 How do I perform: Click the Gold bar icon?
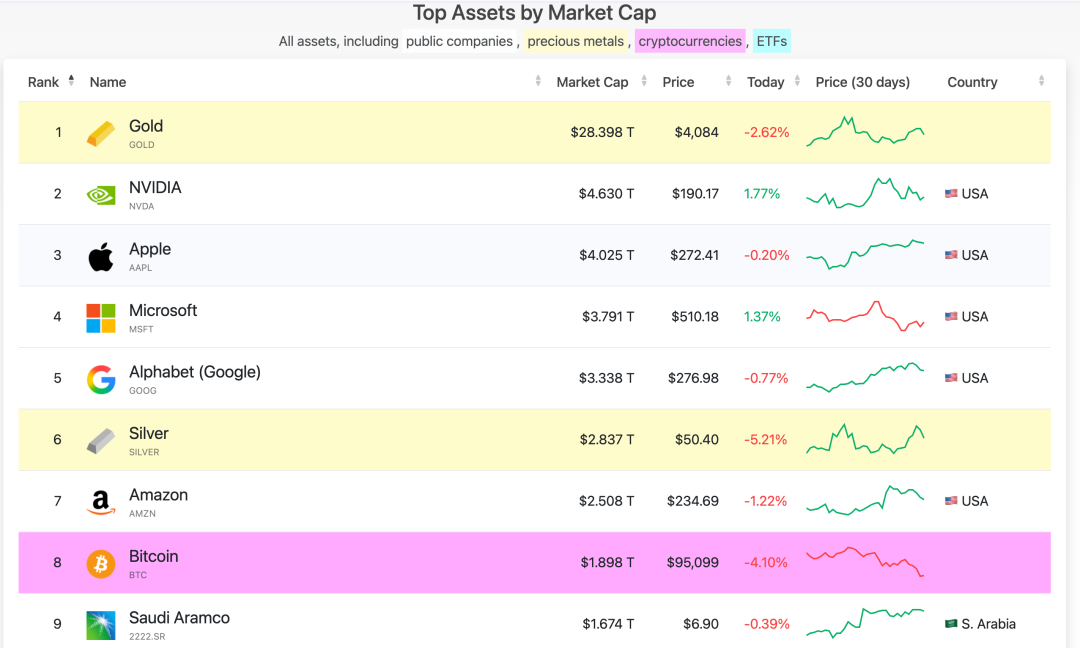[x=101, y=133]
